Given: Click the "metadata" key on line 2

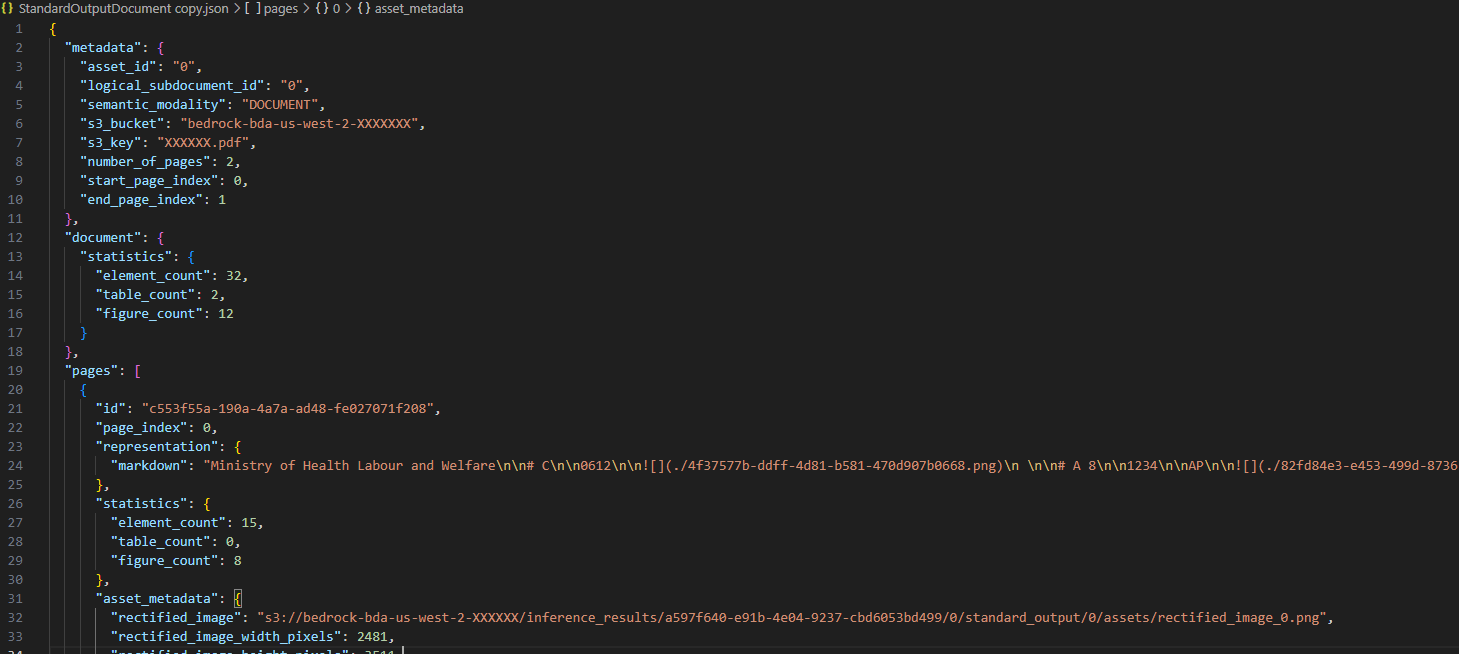Looking at the screenshot, I should (102, 47).
